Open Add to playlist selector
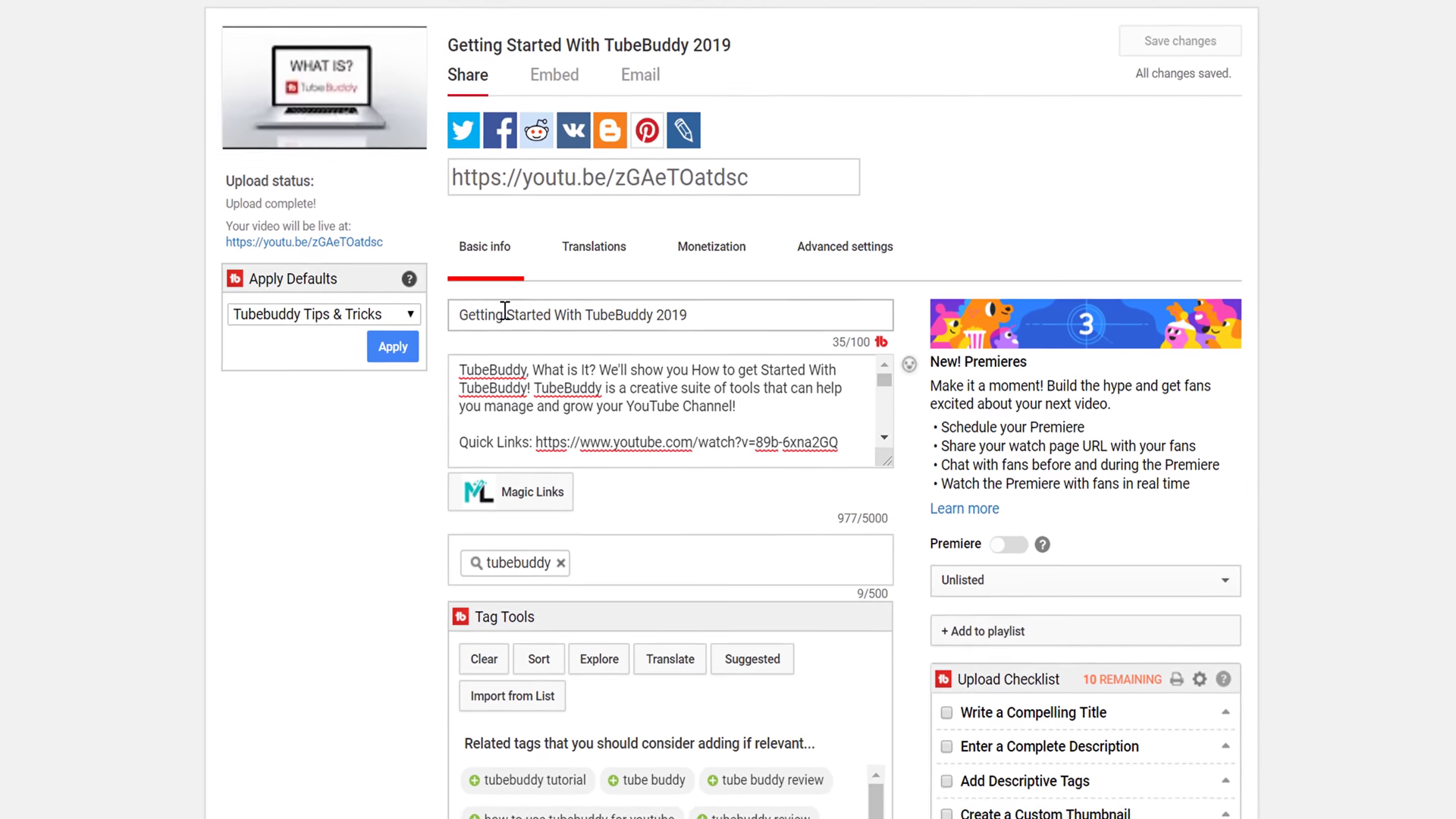Viewport: 1456px width, 819px height. tap(1085, 631)
